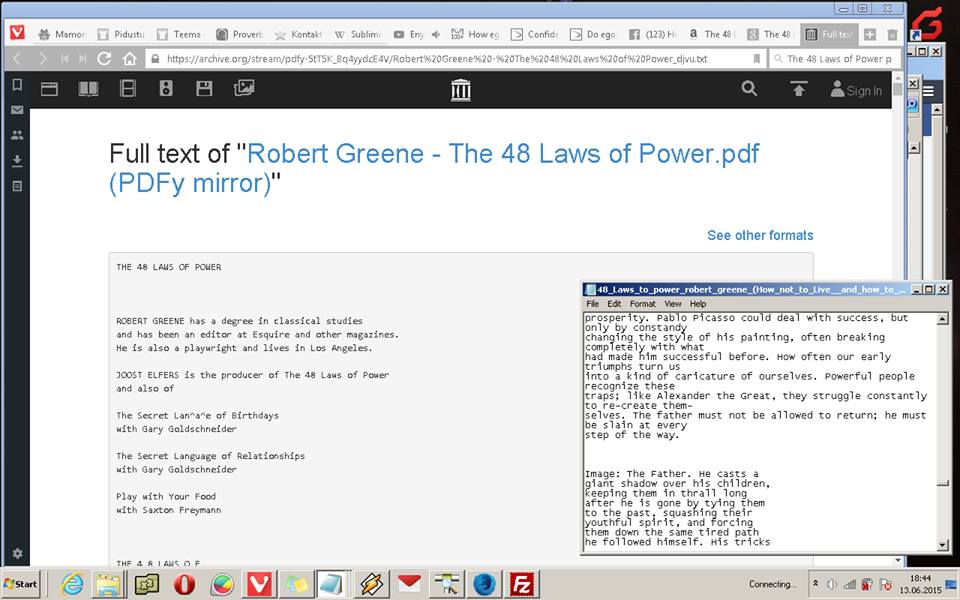Open the Internet Archive Images icon
The image size is (960, 600).
tap(244, 88)
